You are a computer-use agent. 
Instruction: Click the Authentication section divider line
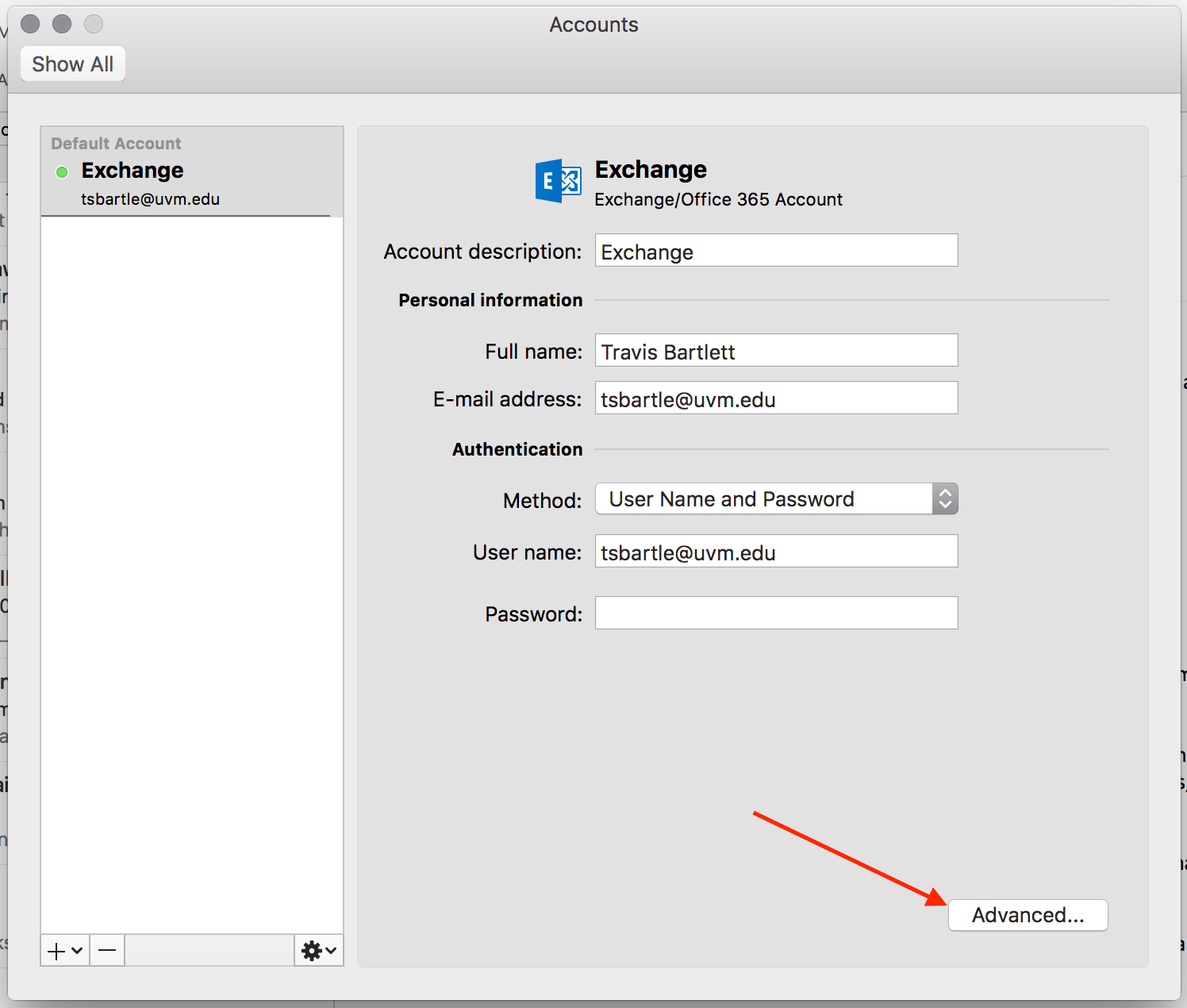pyautogui.click(x=849, y=449)
